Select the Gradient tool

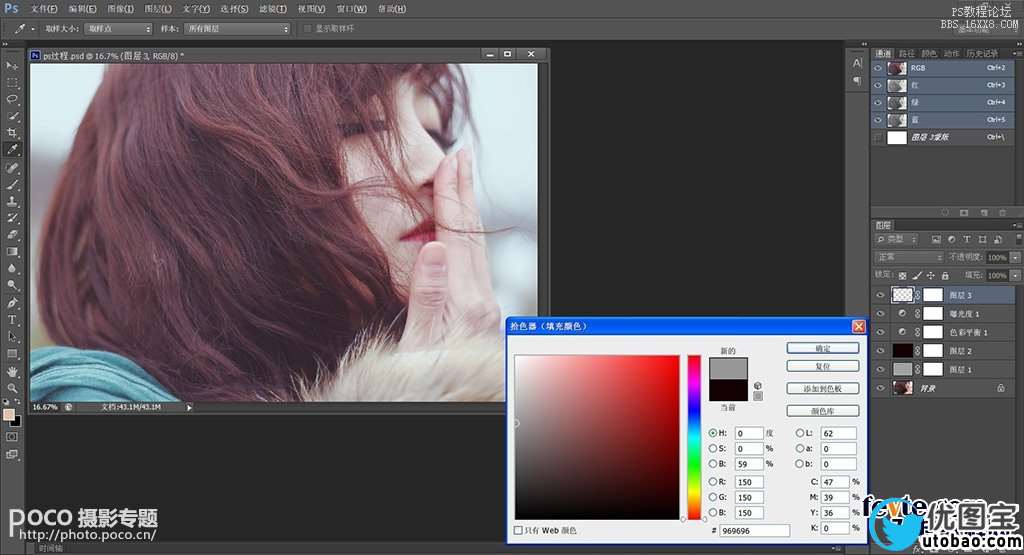tap(12, 251)
